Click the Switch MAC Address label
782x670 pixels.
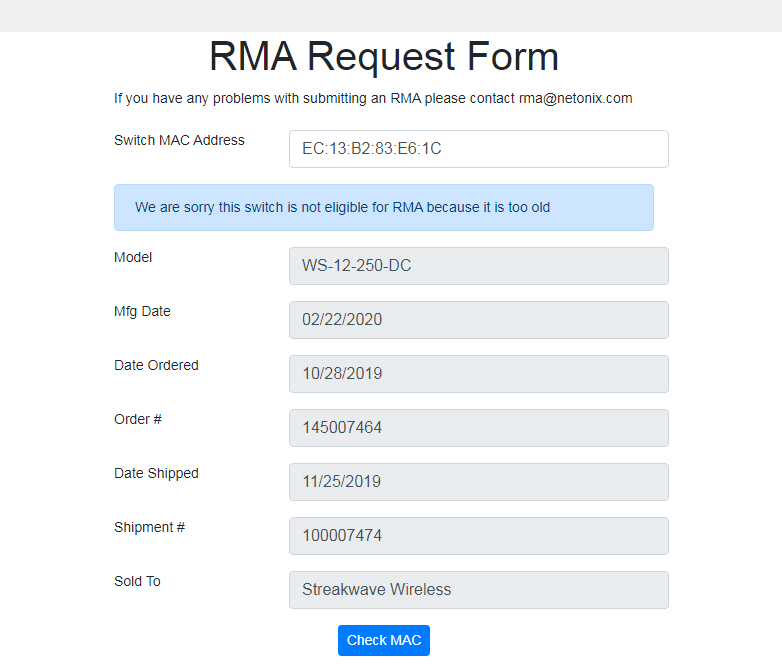(x=179, y=140)
